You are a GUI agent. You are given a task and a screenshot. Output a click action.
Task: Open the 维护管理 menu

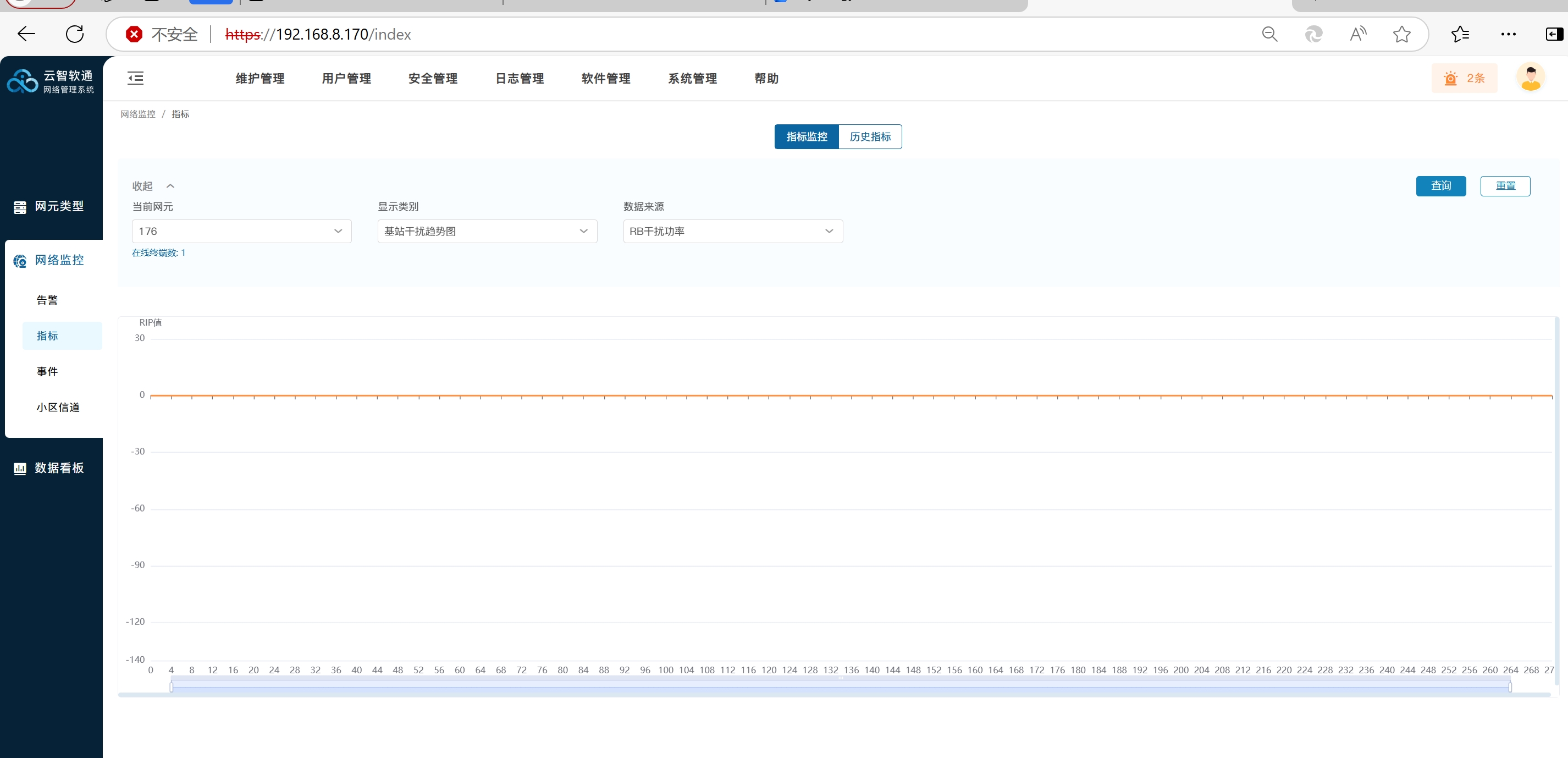tap(260, 78)
